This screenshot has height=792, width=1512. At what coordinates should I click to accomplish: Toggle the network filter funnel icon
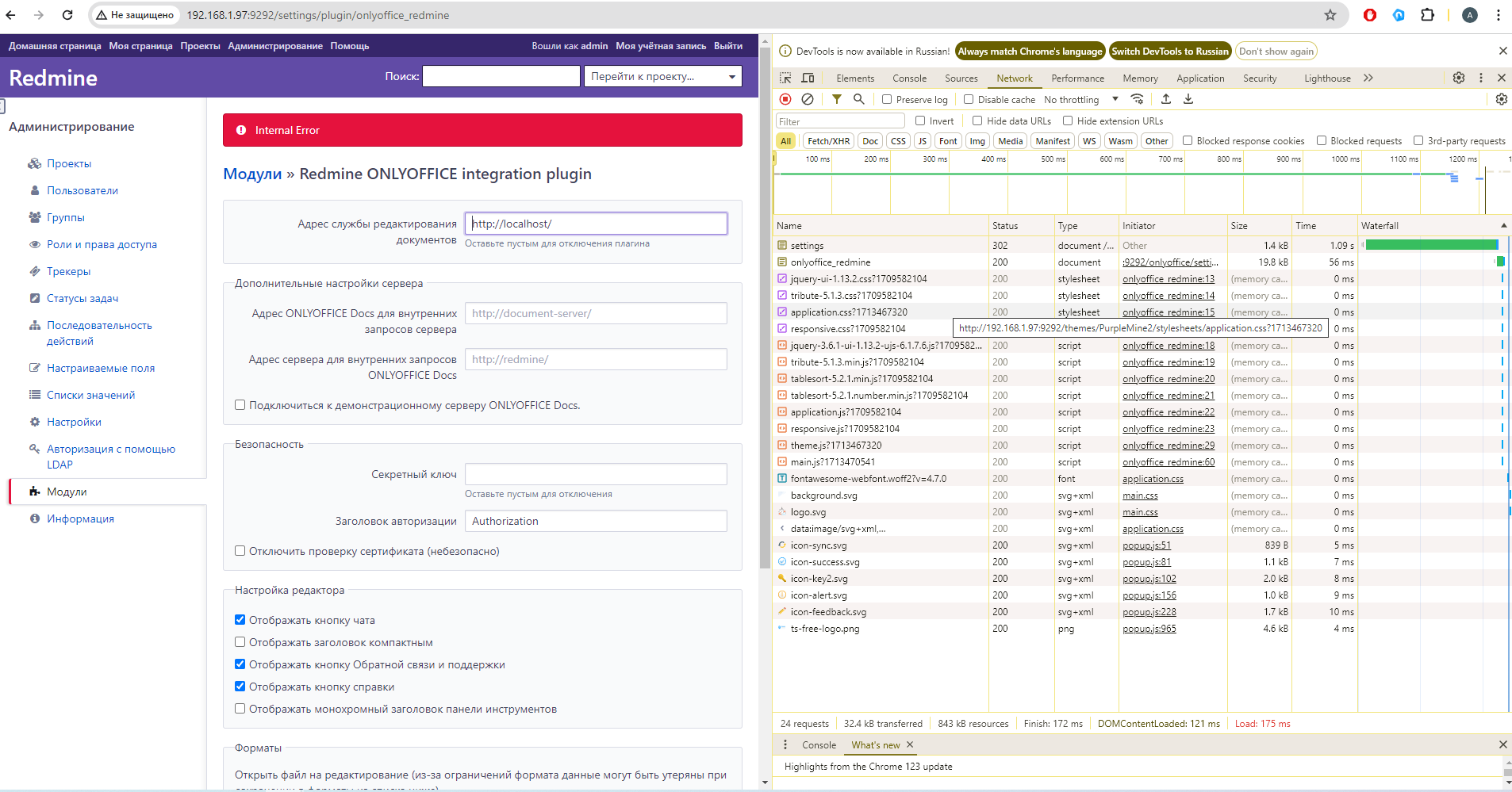pos(837,99)
